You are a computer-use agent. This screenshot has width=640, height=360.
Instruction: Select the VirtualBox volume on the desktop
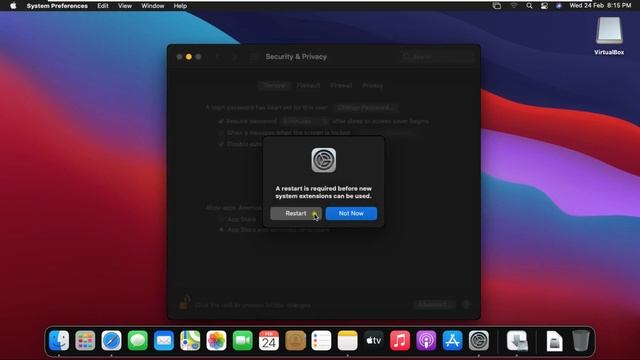click(609, 36)
